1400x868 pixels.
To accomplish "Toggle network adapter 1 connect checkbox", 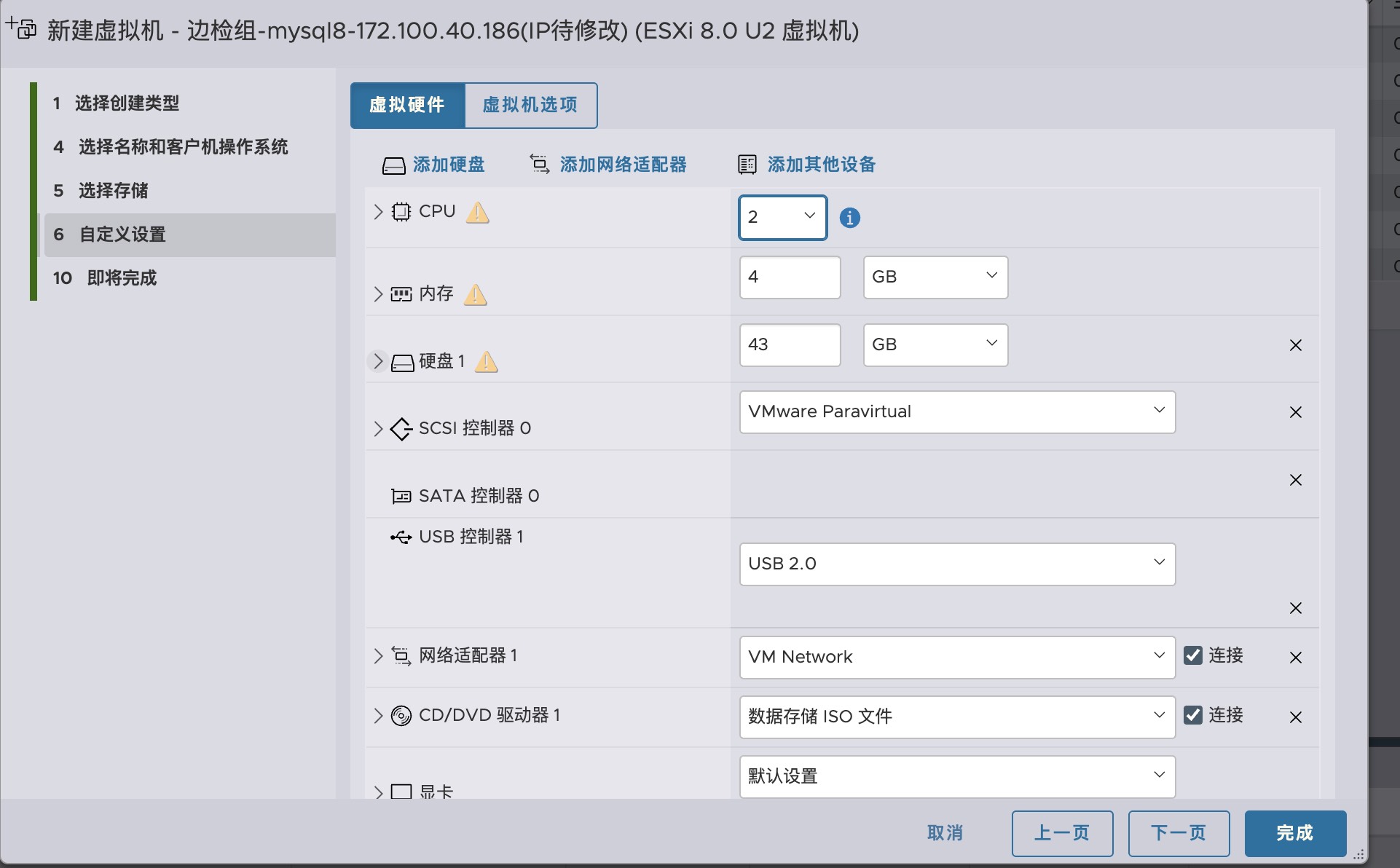I will tap(1192, 655).
